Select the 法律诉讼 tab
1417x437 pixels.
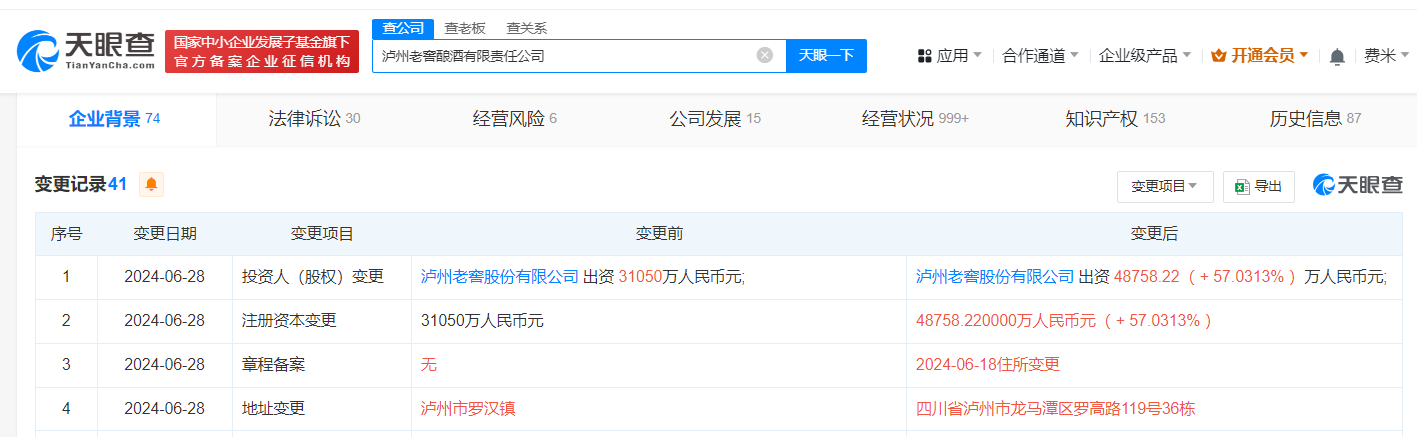(315, 119)
